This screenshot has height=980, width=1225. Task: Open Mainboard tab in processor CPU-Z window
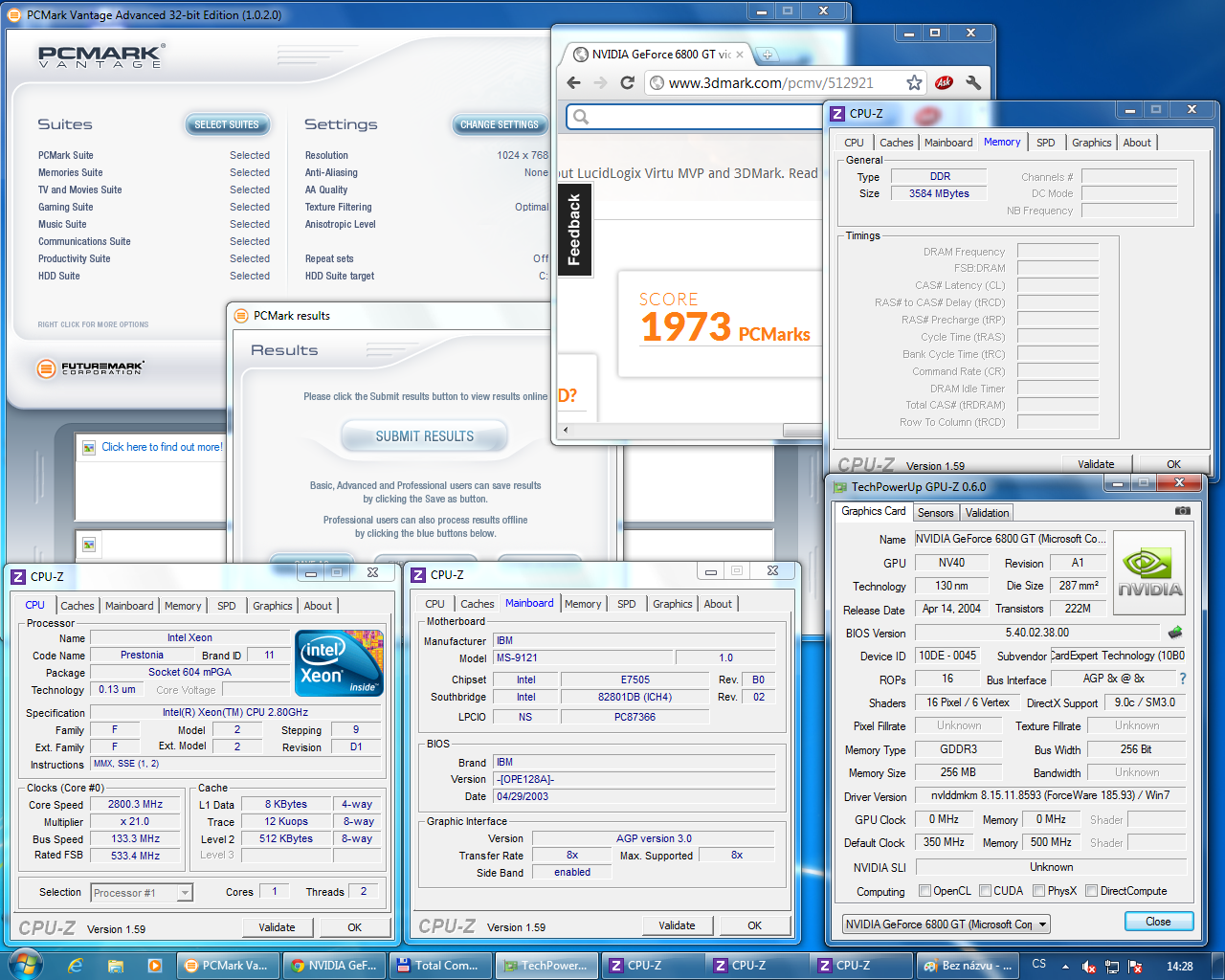point(129,606)
